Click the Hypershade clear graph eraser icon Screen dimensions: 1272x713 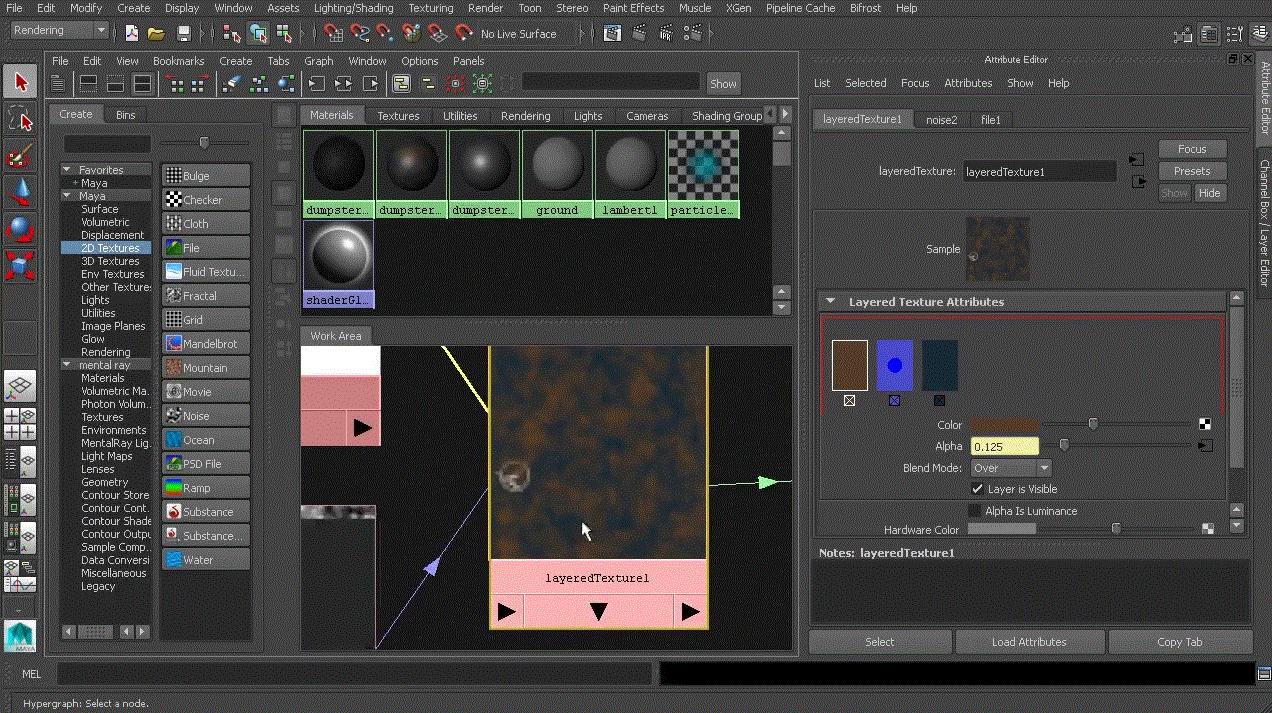pyautogui.click(x=231, y=83)
